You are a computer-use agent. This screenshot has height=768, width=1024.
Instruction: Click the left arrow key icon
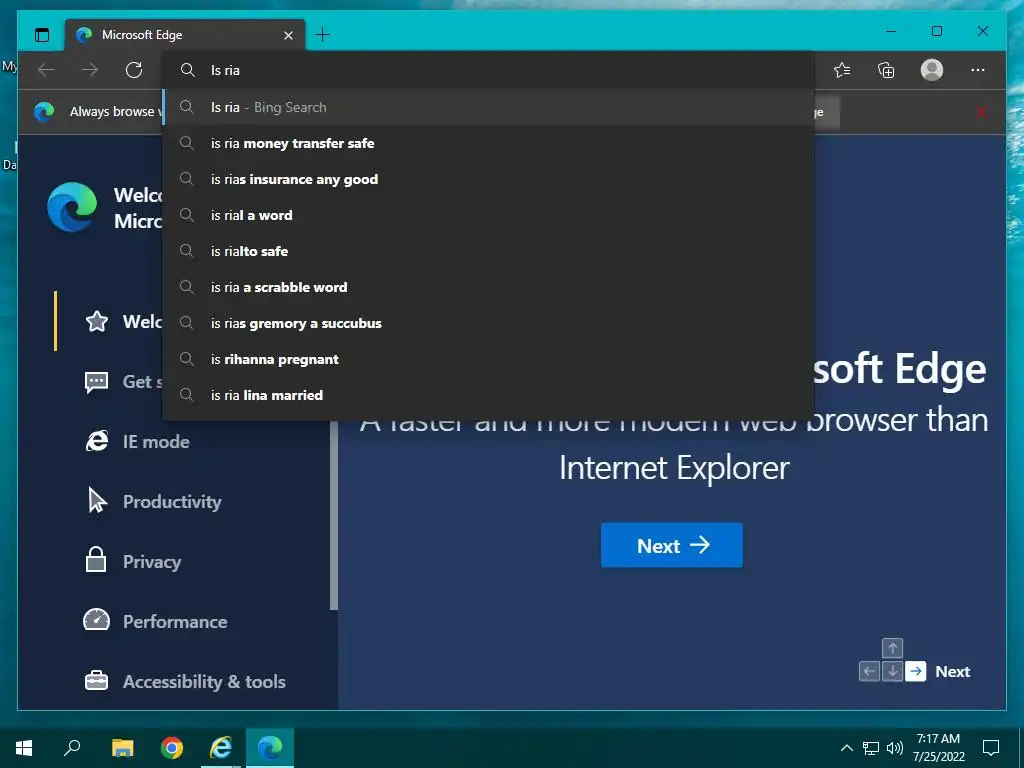click(869, 671)
